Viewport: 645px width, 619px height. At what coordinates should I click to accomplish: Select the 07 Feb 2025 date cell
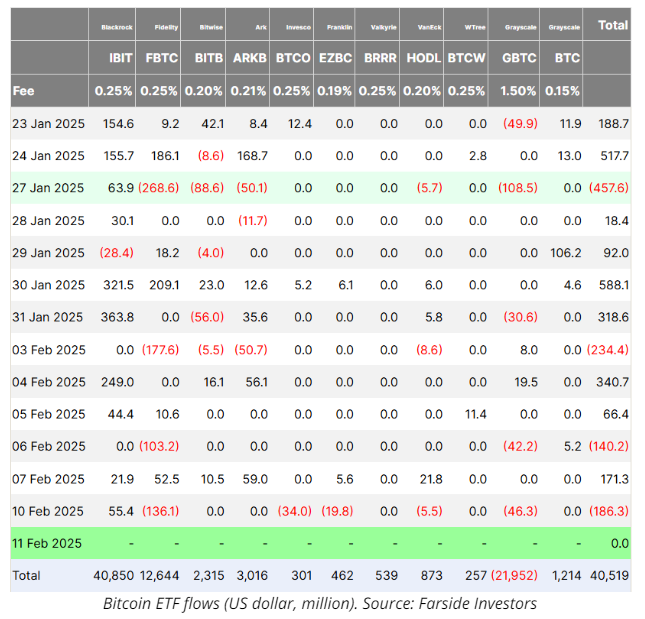point(48,479)
